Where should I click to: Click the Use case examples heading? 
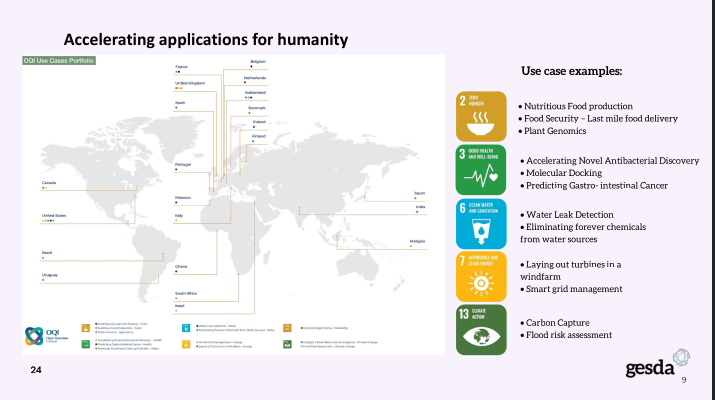(x=572, y=71)
